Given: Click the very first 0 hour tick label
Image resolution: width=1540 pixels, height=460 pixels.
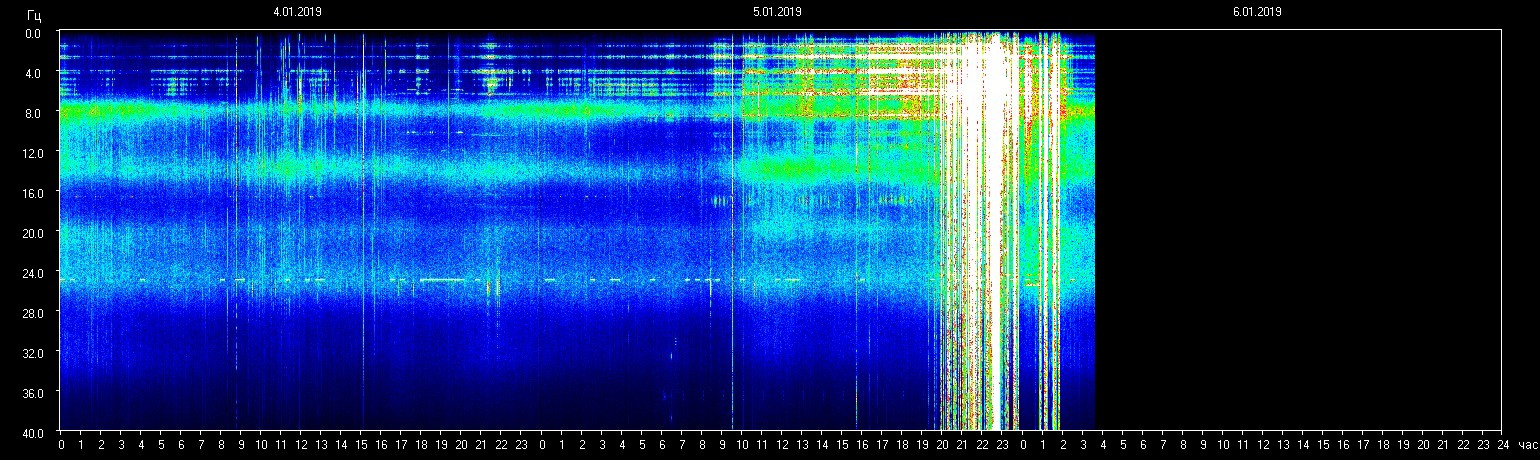Looking at the screenshot, I should tap(61, 445).
